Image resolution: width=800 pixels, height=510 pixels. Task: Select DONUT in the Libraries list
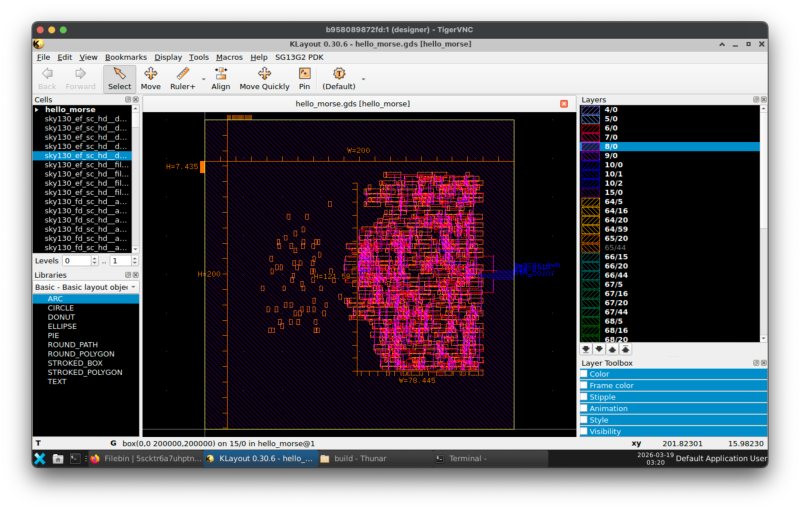coord(61,317)
